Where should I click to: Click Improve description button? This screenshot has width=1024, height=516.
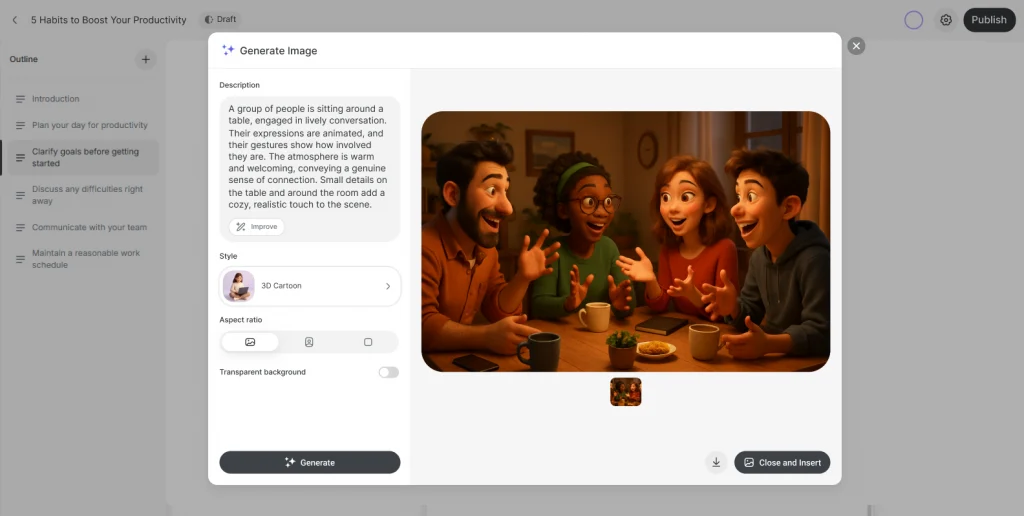point(257,227)
